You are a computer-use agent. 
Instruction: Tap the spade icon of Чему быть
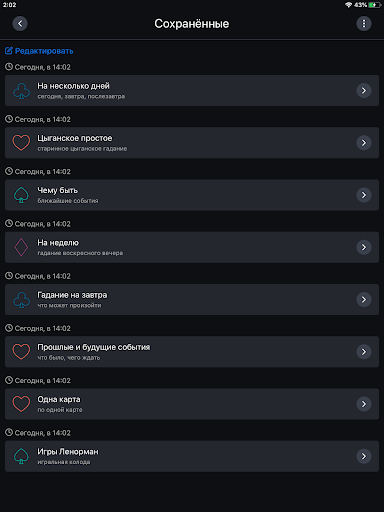click(x=21, y=195)
